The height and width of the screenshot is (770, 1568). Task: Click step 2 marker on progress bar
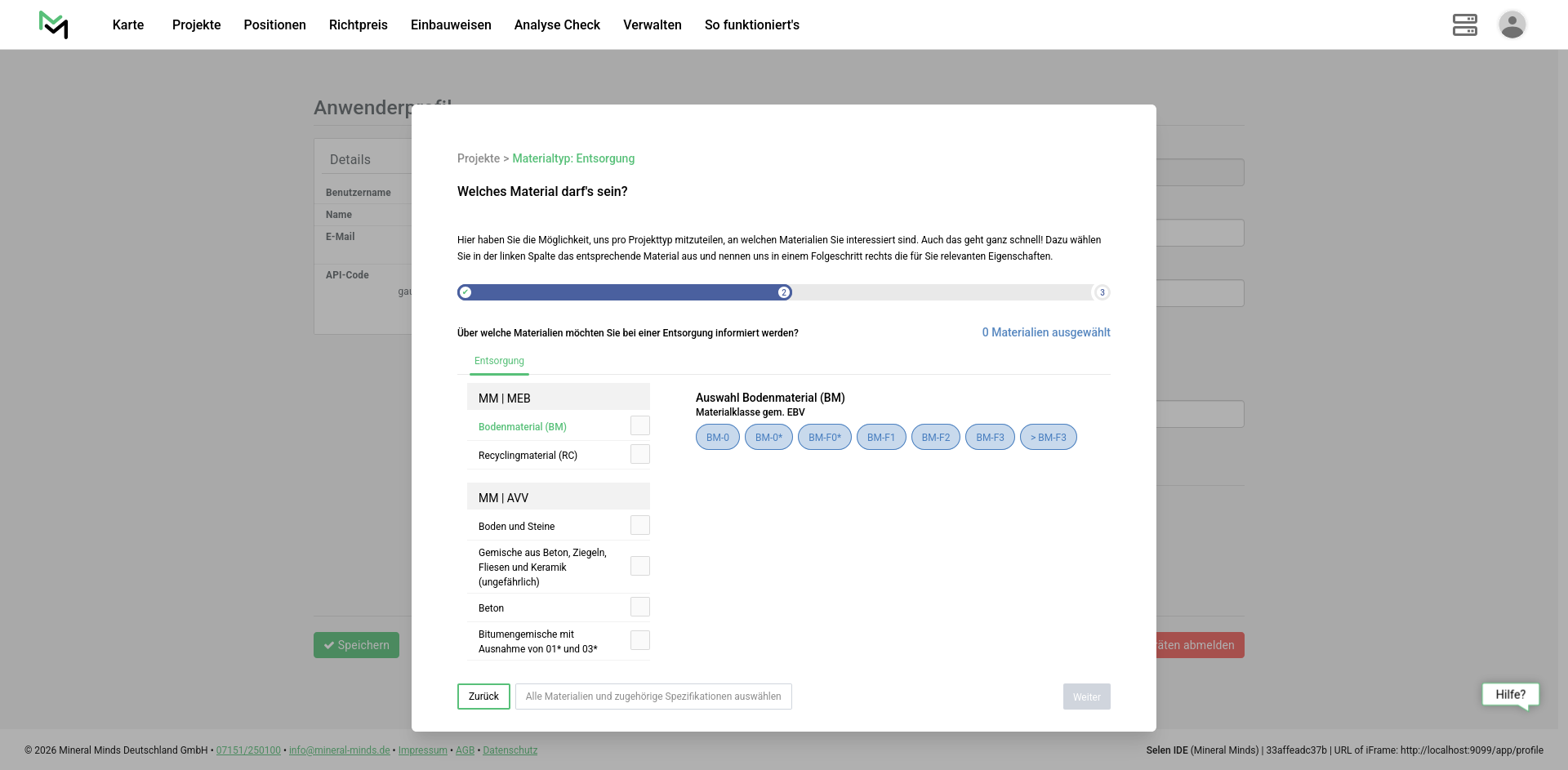click(x=784, y=292)
